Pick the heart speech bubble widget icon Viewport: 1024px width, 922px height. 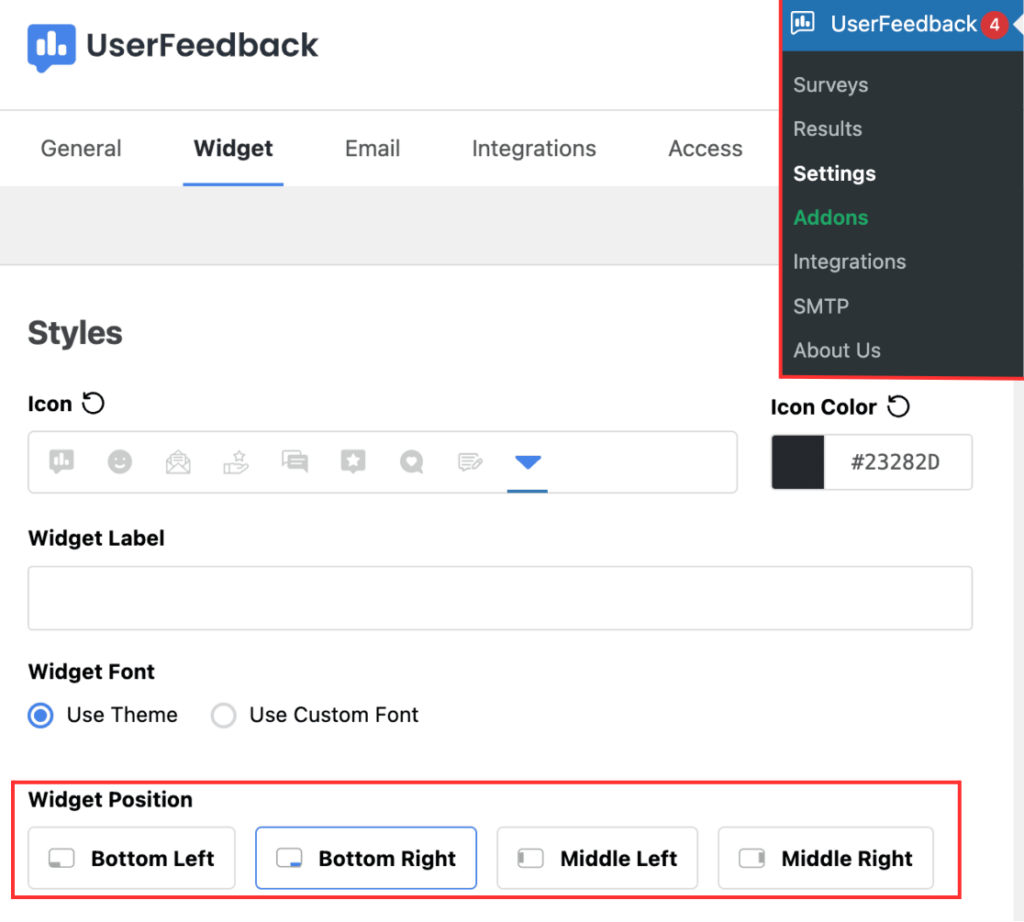click(x=411, y=462)
